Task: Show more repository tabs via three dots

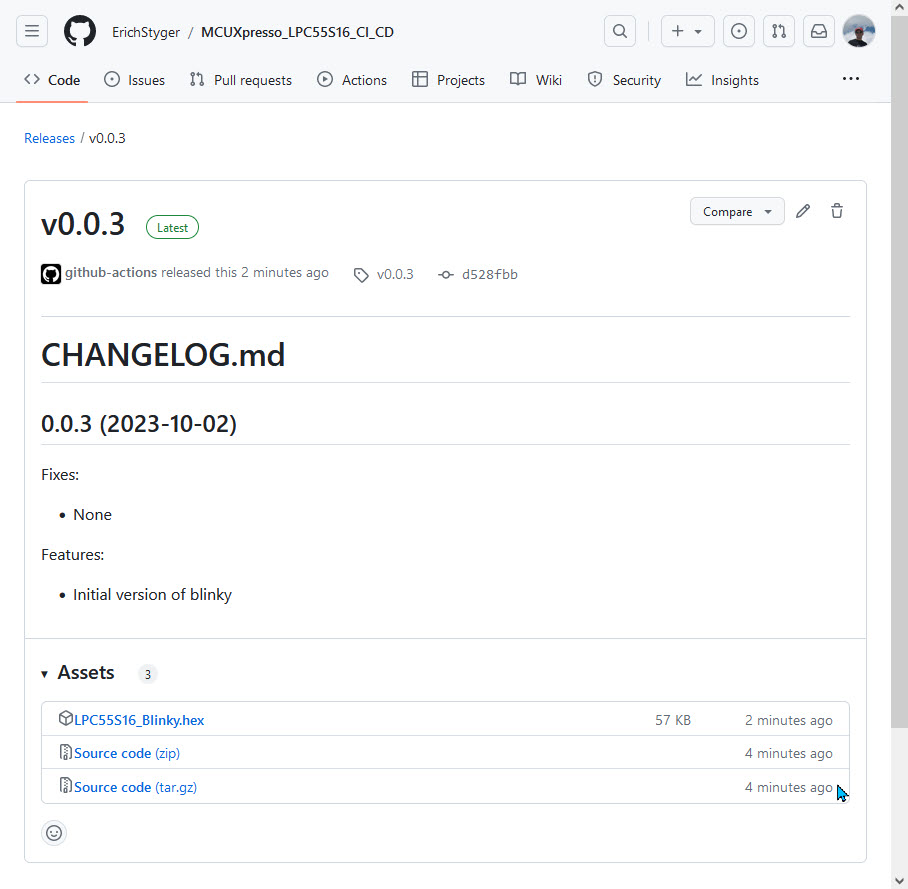Action: click(x=851, y=79)
